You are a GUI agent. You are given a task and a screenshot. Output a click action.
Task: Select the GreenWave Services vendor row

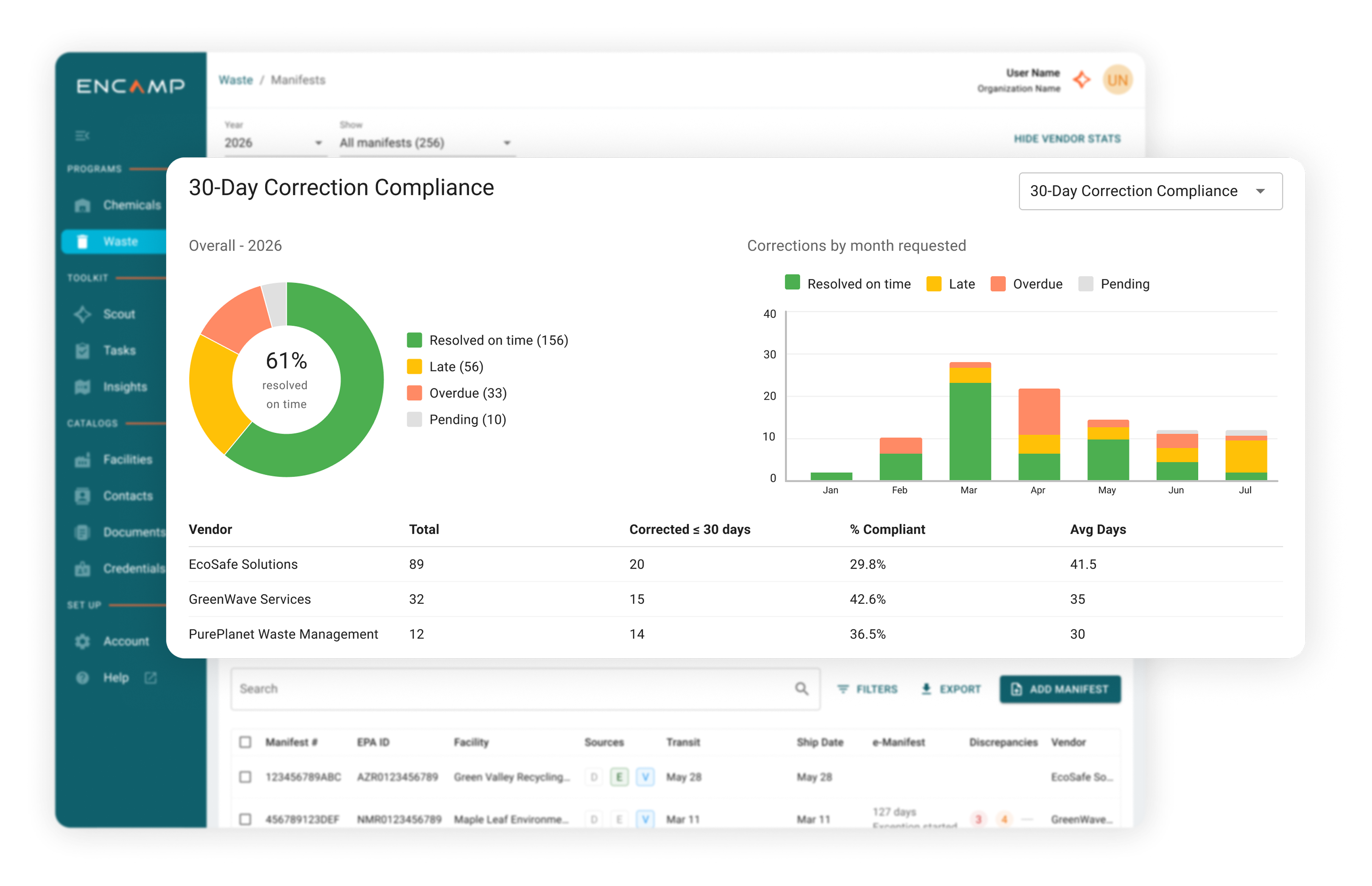pos(735,599)
